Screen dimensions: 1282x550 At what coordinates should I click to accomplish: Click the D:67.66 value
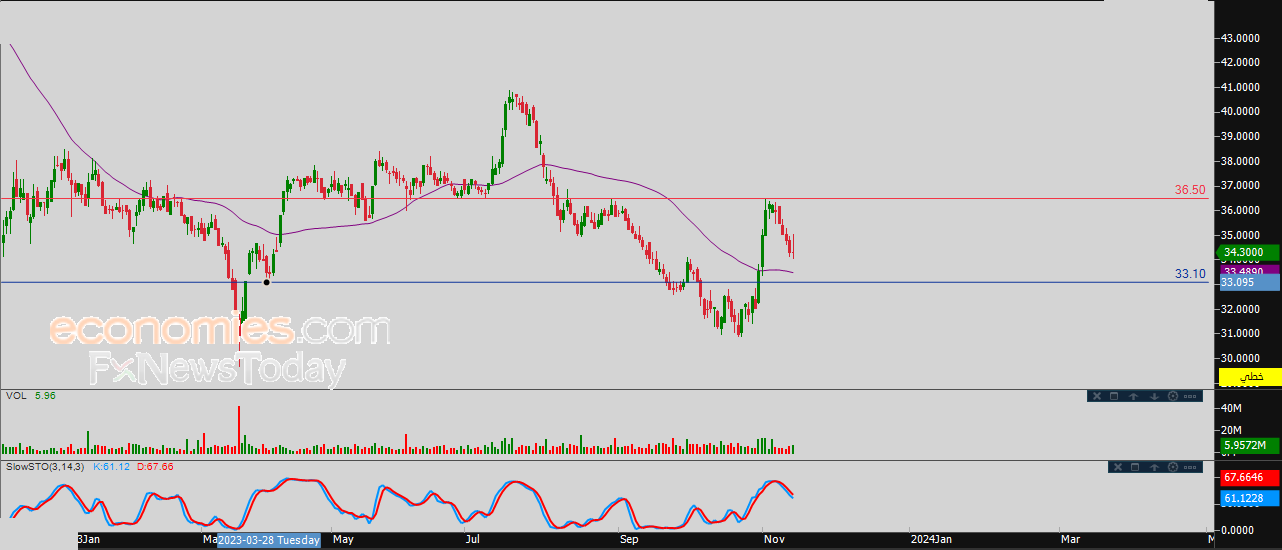point(155,466)
